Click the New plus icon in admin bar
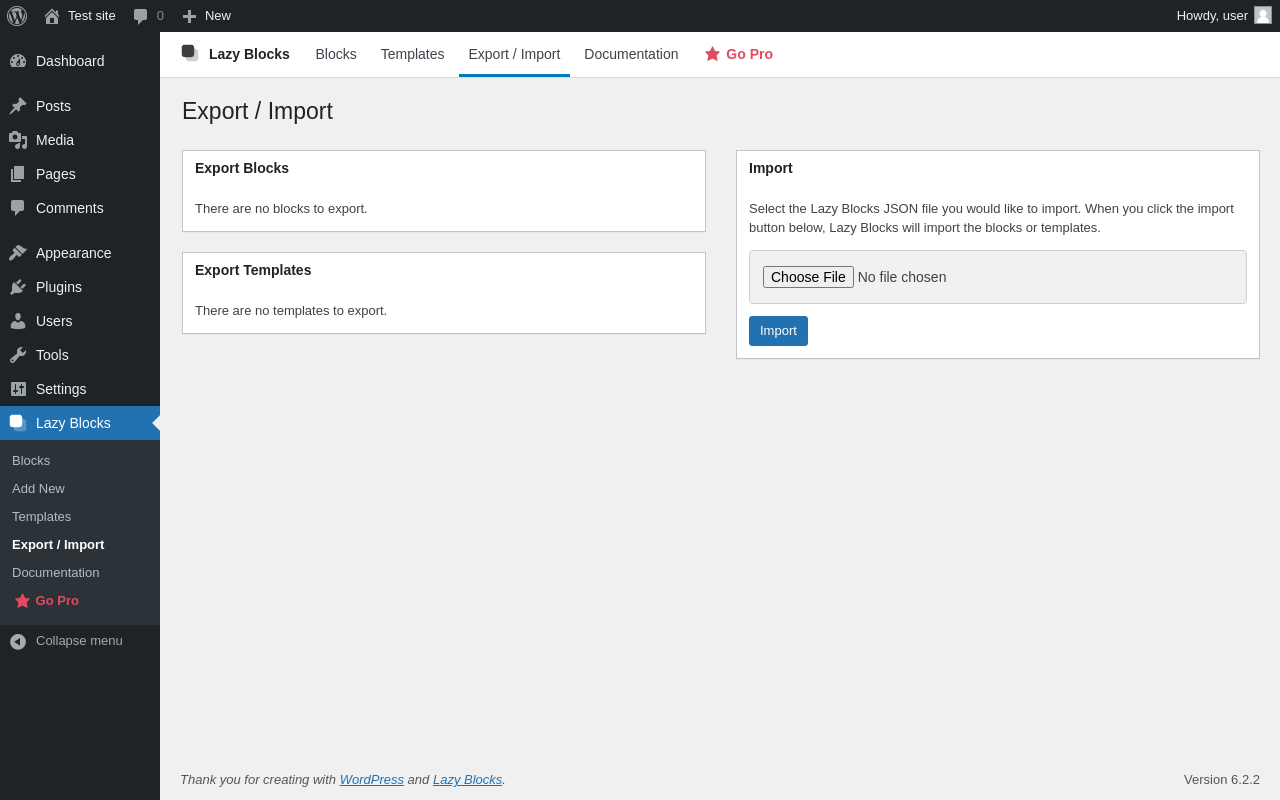The width and height of the screenshot is (1280, 800). point(189,16)
